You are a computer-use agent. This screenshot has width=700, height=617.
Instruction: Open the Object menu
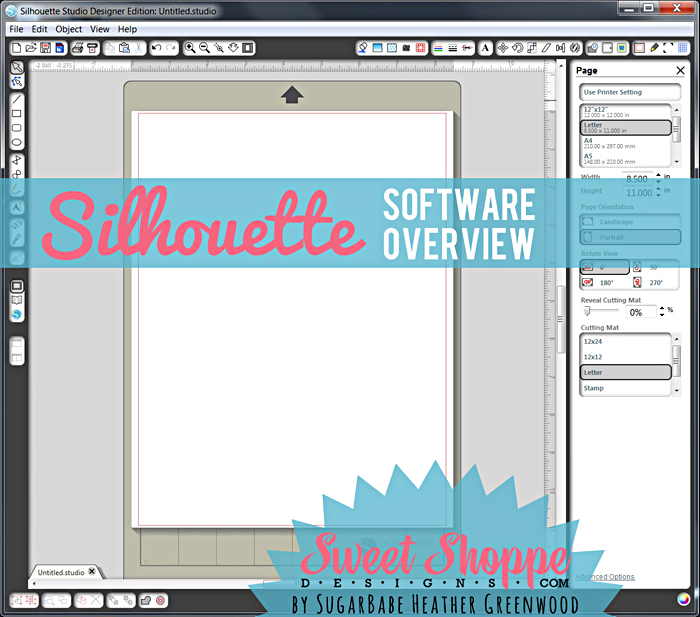69,29
